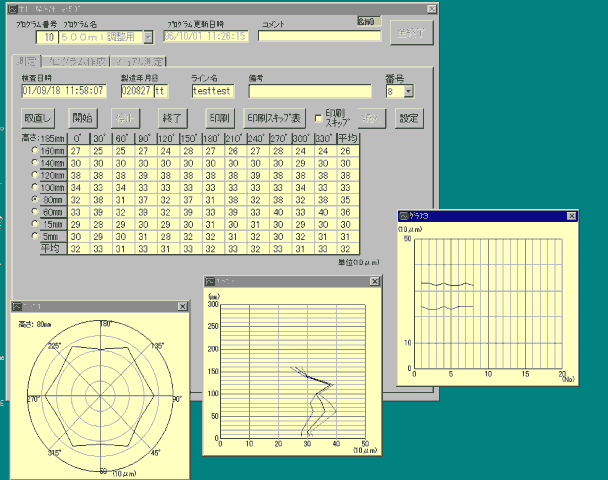608x480 pixels.
Task: Click the 160mm row 平均 cell 26
Action: (348, 151)
